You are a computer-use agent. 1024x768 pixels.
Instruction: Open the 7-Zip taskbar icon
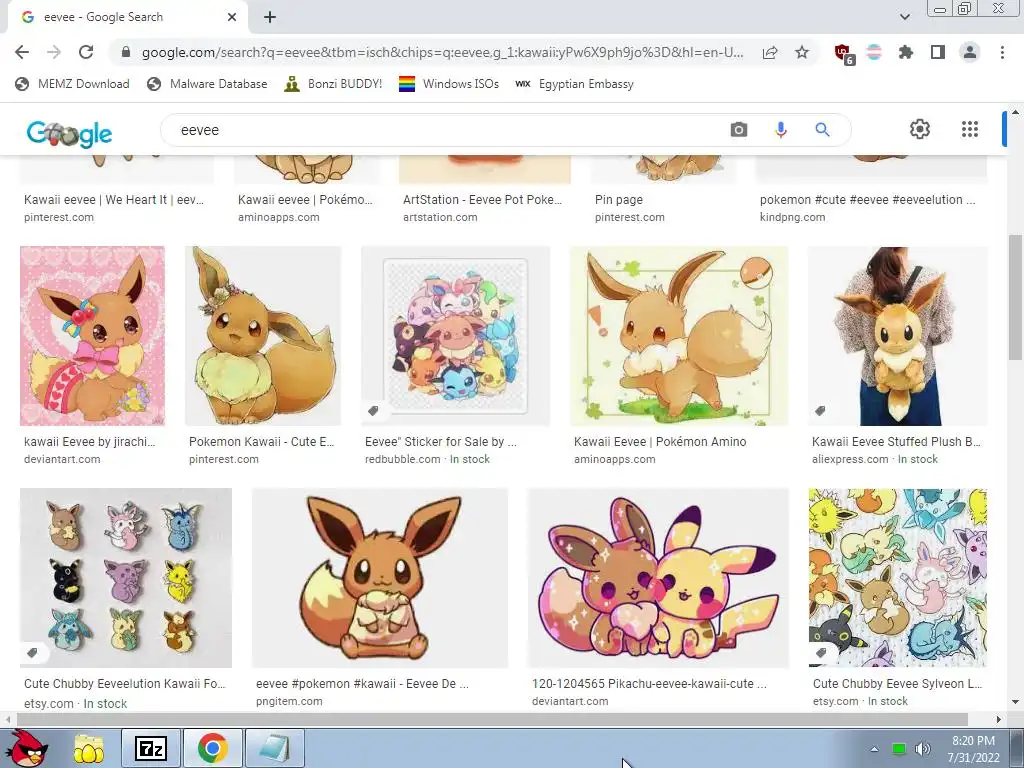point(150,748)
